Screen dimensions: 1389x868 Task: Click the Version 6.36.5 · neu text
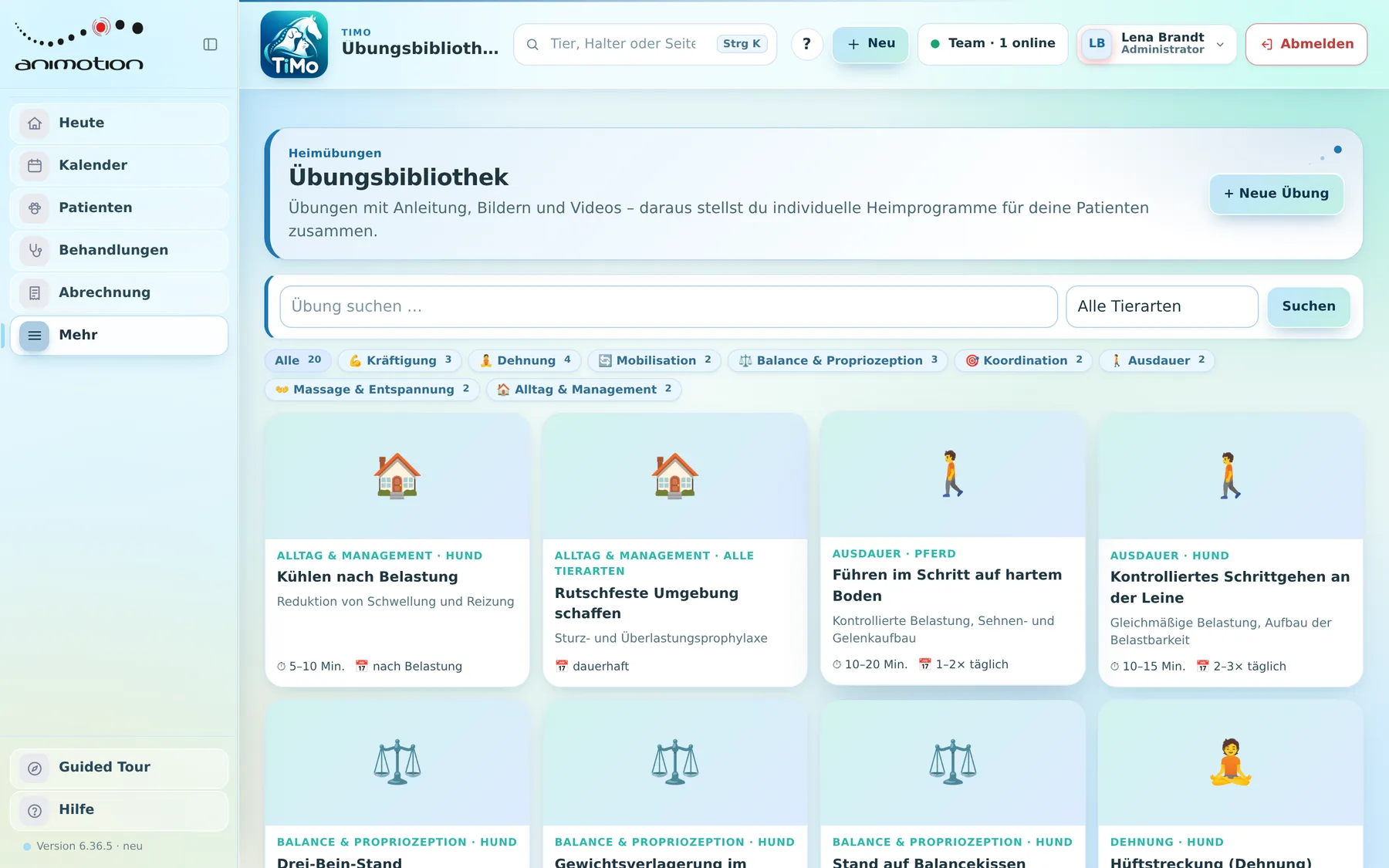[90, 846]
